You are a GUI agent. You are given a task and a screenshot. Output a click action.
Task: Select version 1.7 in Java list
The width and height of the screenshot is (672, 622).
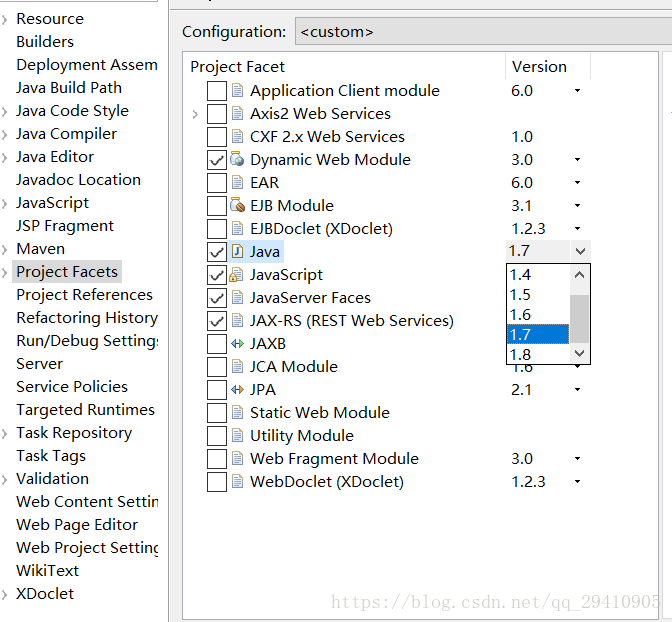coord(538,334)
